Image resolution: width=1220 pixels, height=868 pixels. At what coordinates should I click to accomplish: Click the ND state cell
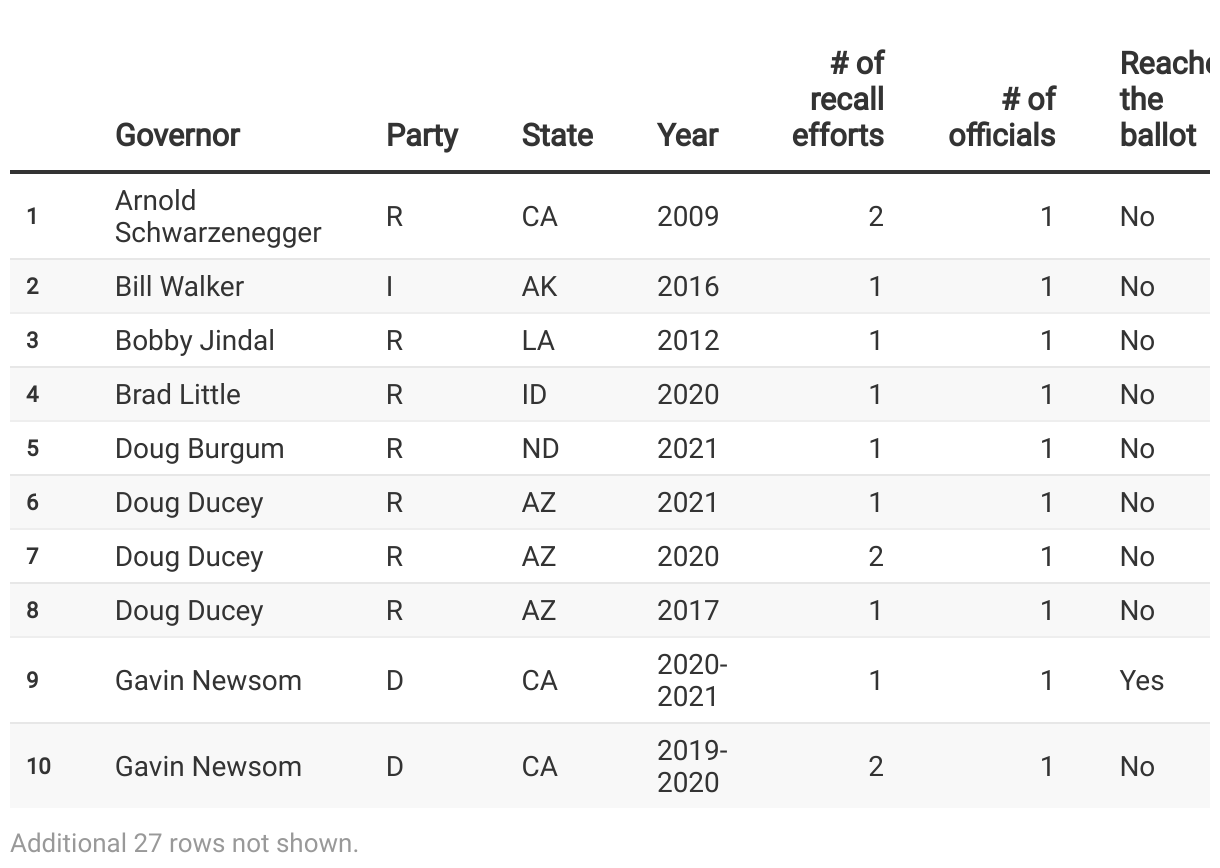(540, 449)
